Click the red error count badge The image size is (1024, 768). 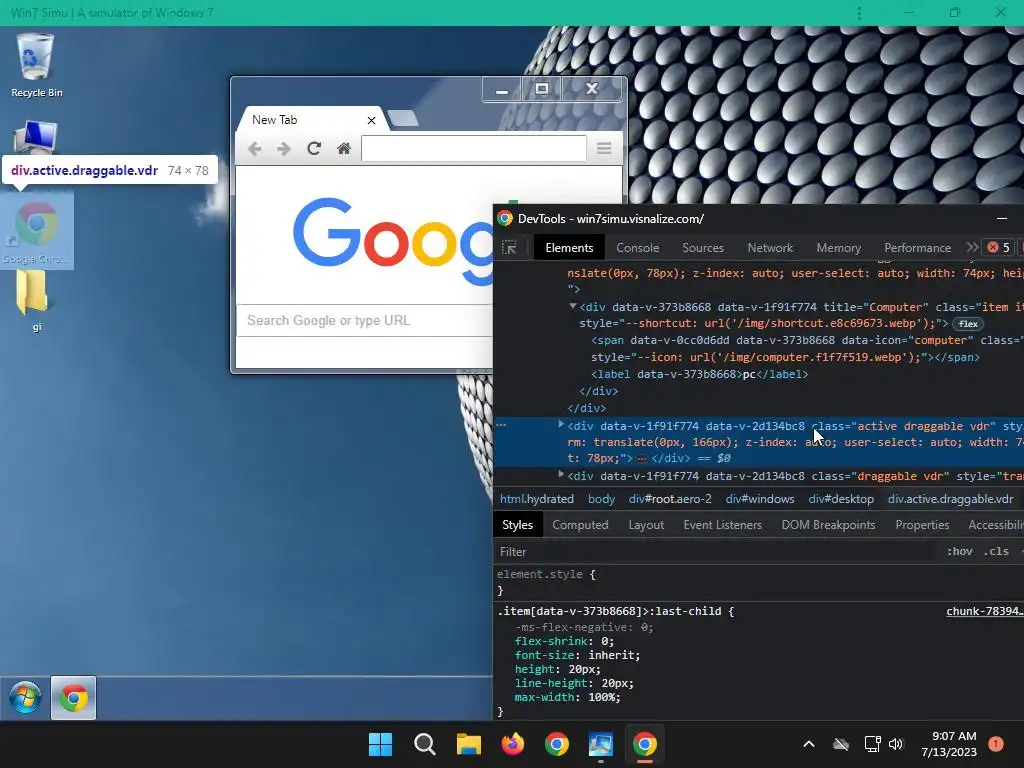999,247
